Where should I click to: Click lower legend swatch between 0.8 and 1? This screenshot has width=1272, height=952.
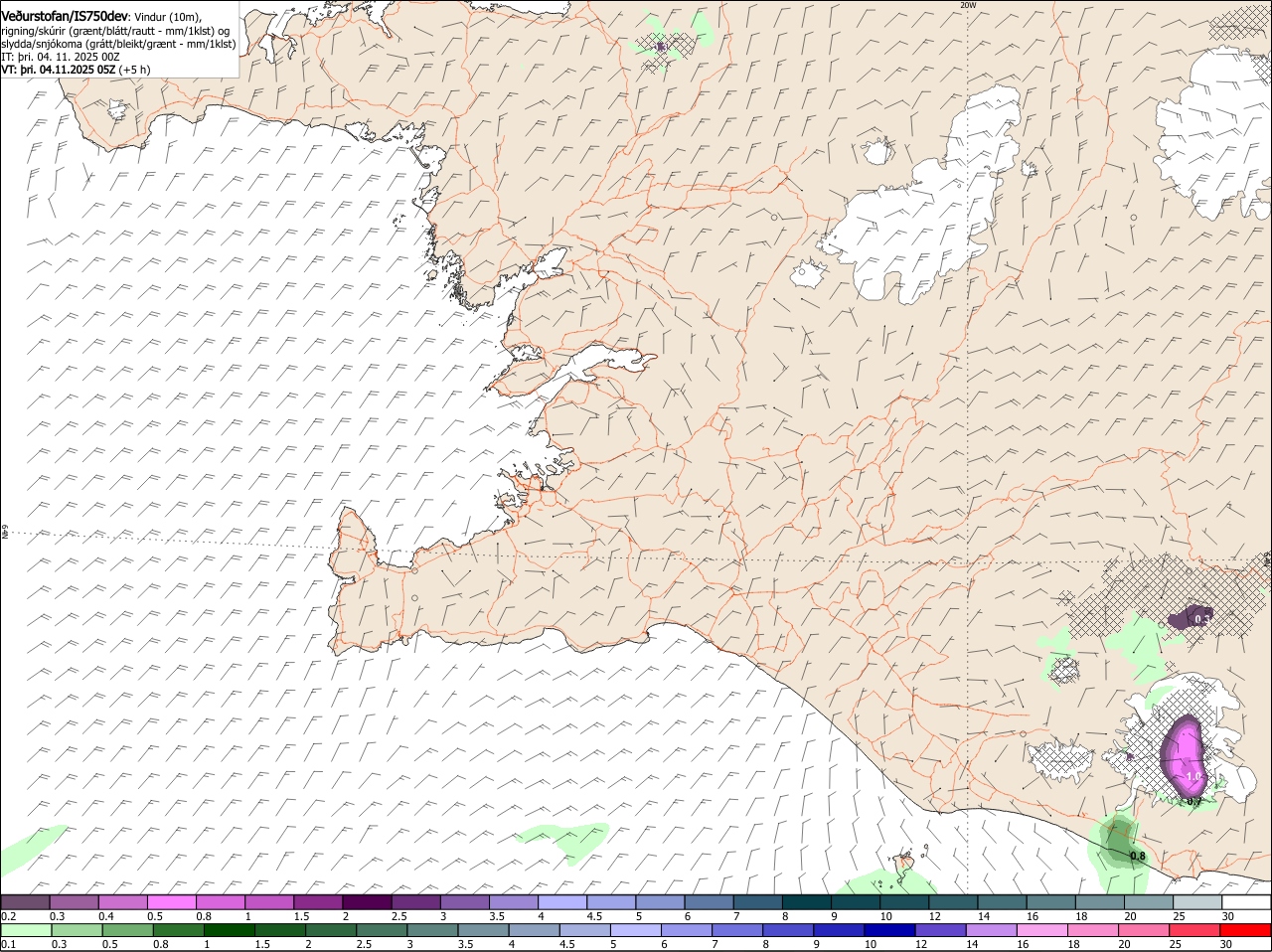tap(178, 930)
